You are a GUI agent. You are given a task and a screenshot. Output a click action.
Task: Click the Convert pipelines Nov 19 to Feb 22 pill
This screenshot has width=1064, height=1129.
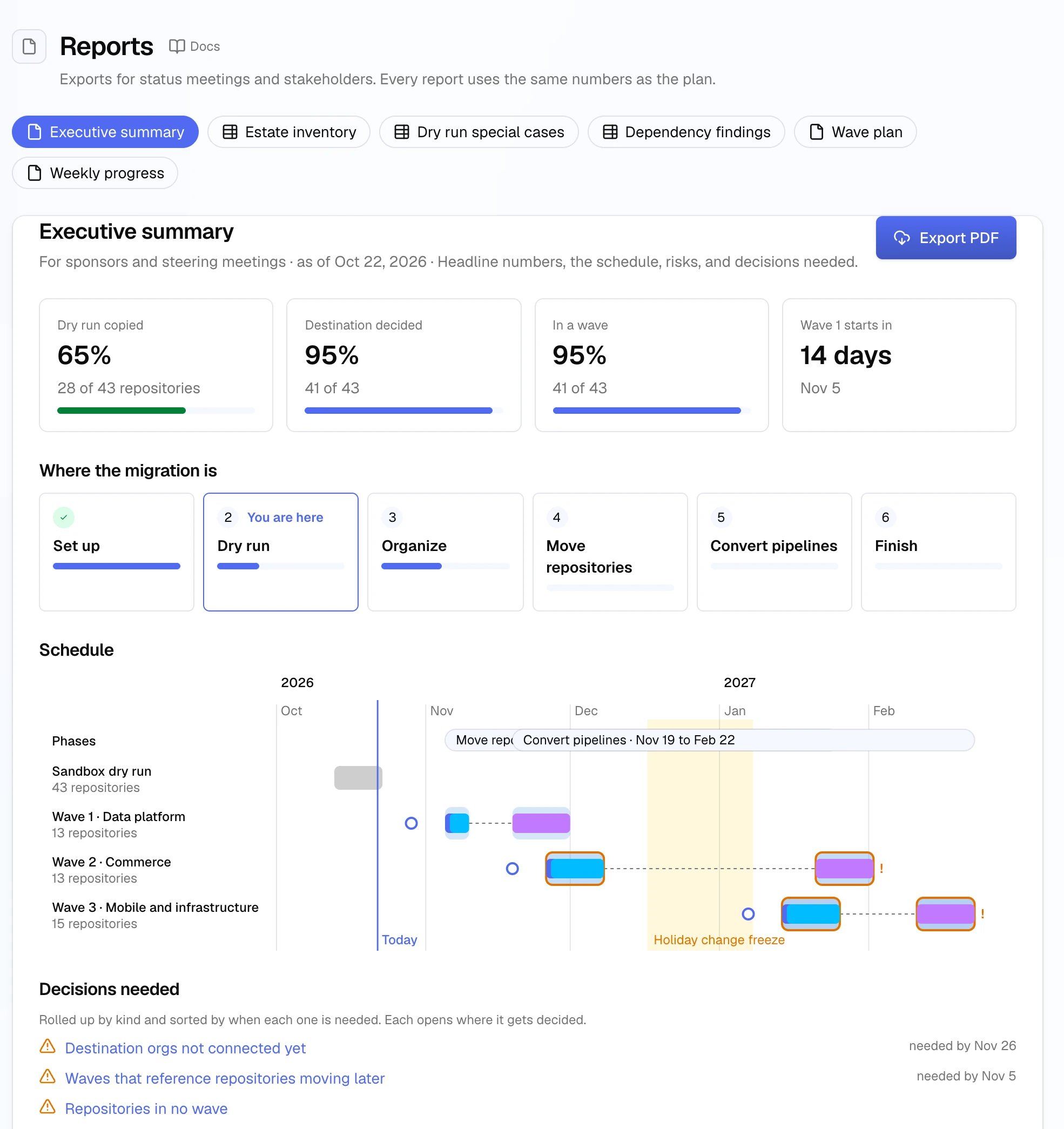click(743, 740)
